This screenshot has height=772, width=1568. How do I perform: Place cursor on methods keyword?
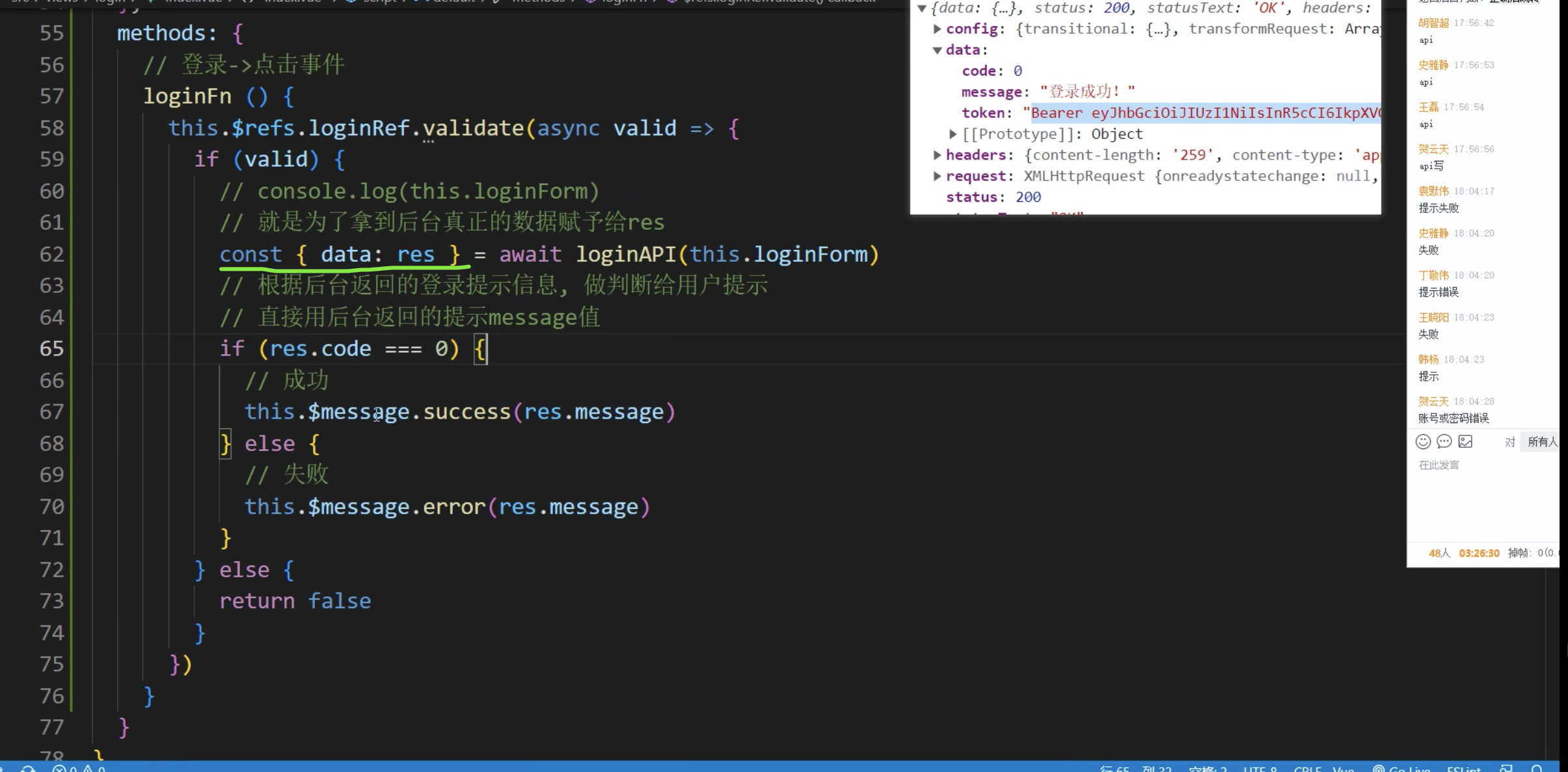tap(161, 33)
